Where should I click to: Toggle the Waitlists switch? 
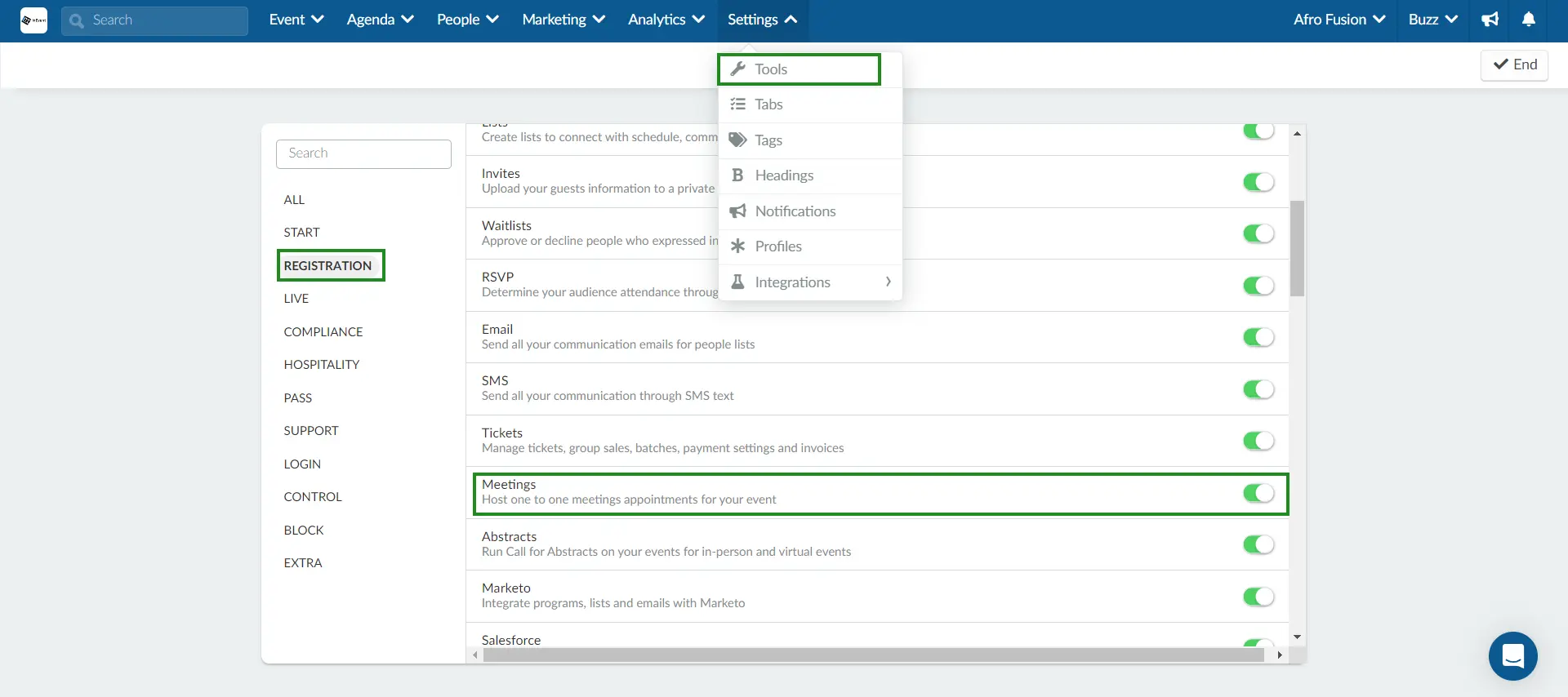[x=1258, y=234]
